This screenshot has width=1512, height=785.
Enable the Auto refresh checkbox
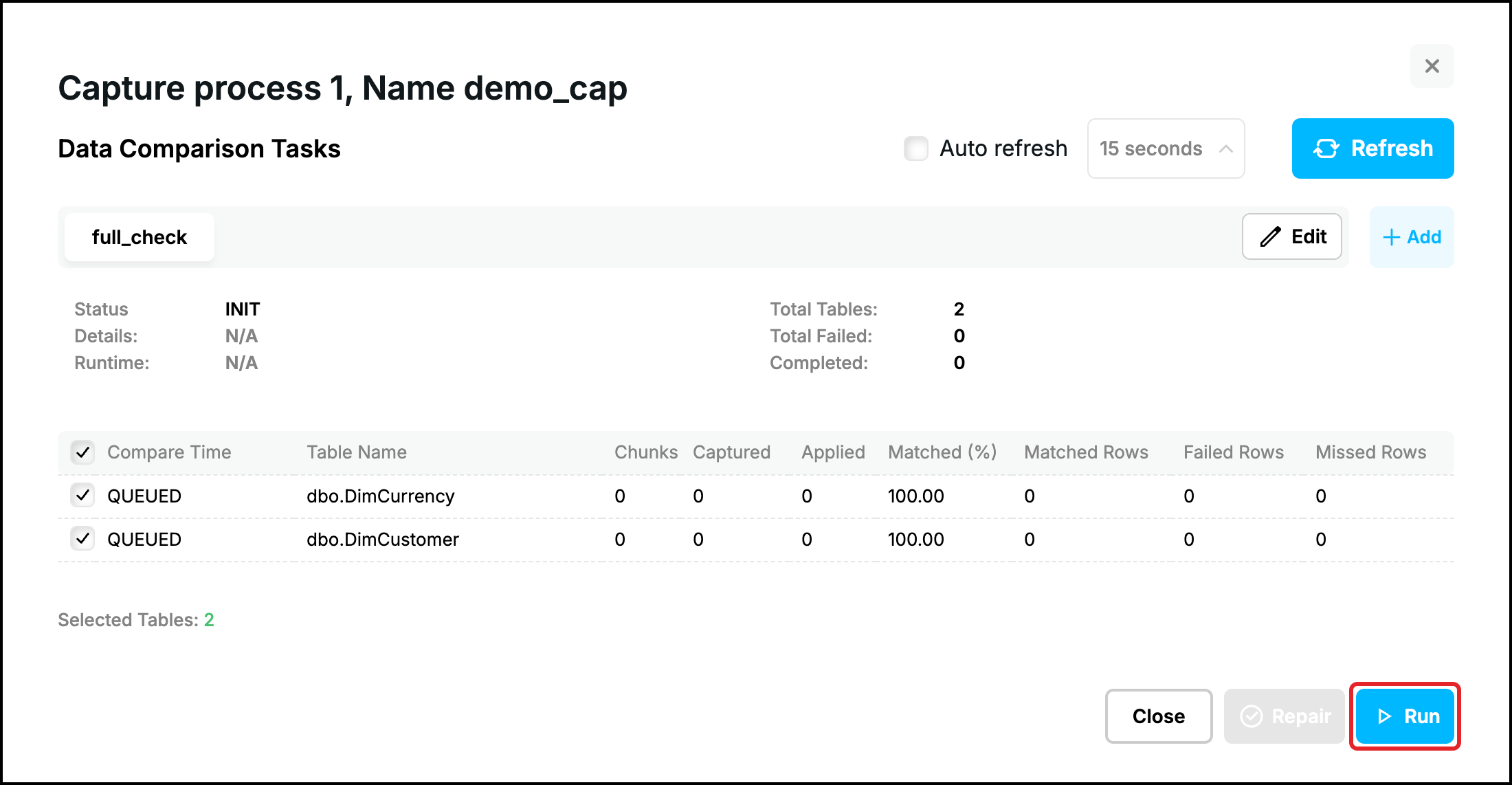pos(916,149)
